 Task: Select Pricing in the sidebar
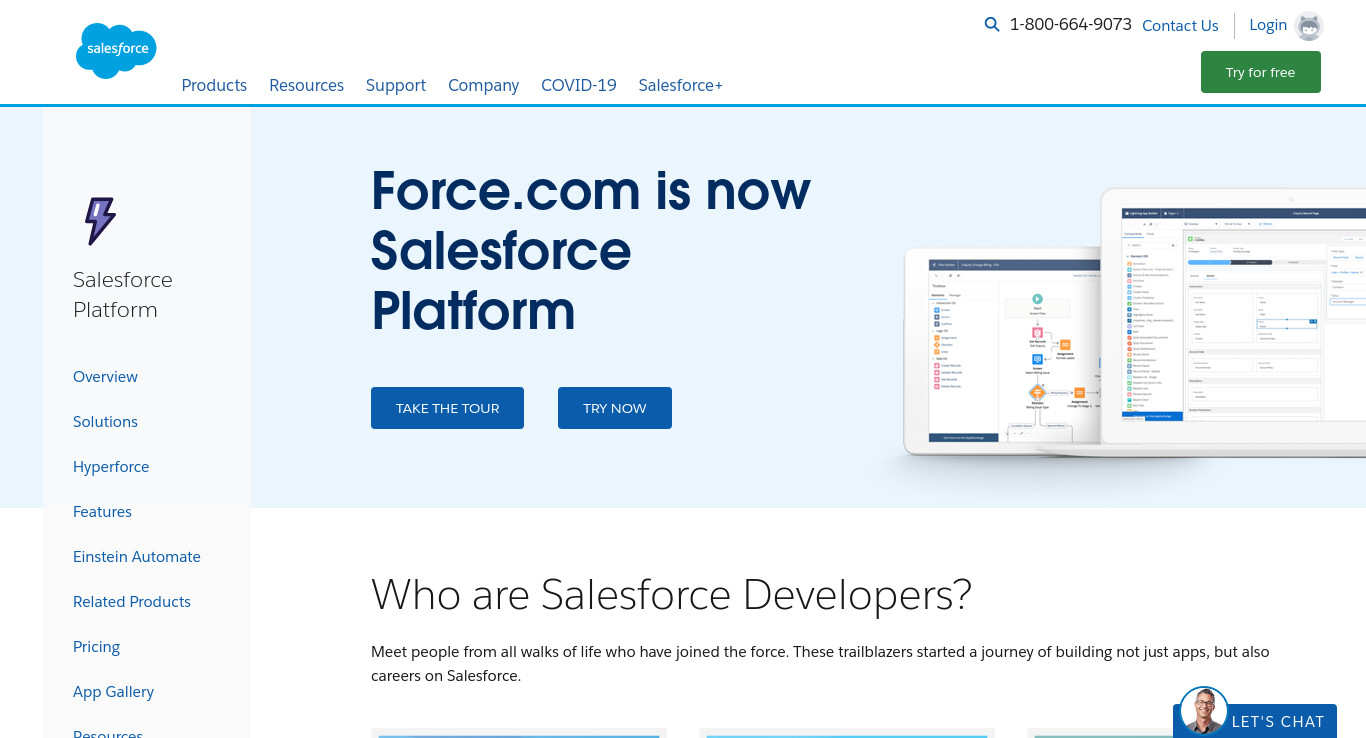[x=96, y=647]
